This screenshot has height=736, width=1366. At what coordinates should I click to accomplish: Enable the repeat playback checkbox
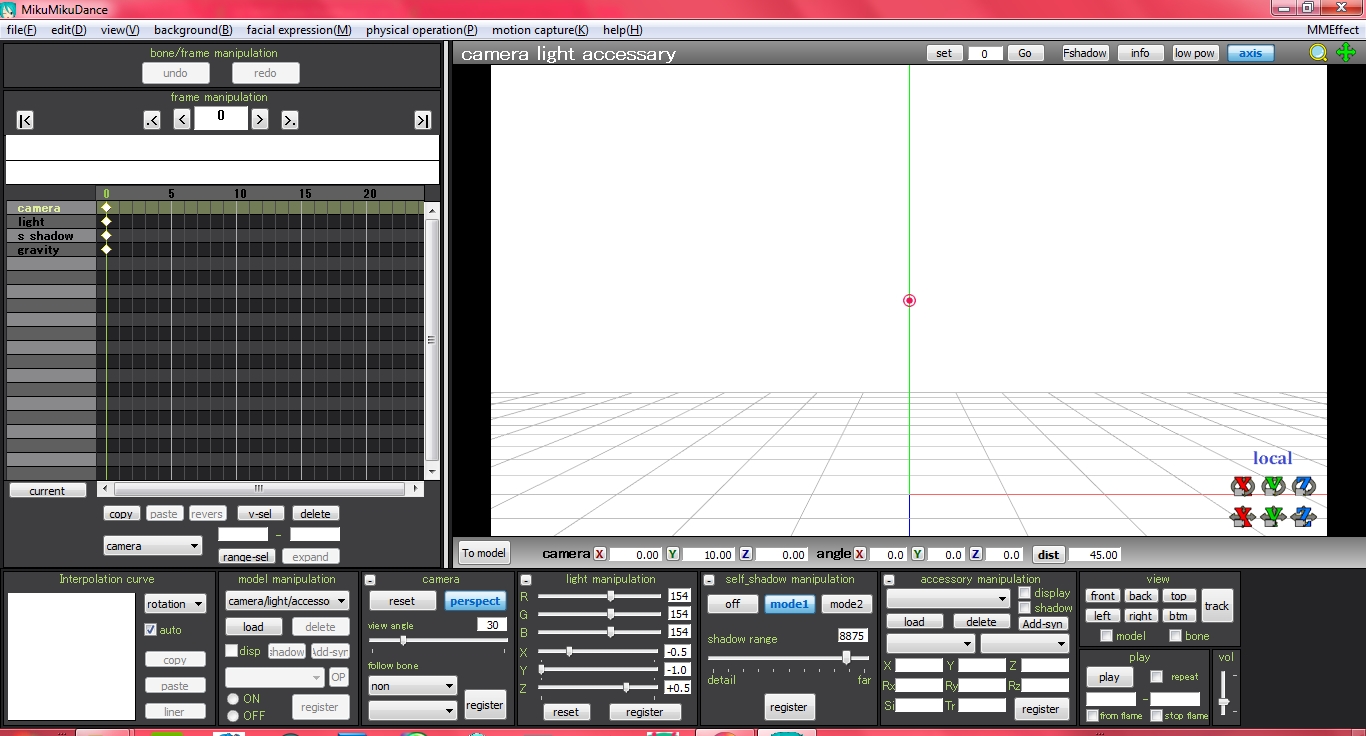coord(1157,677)
